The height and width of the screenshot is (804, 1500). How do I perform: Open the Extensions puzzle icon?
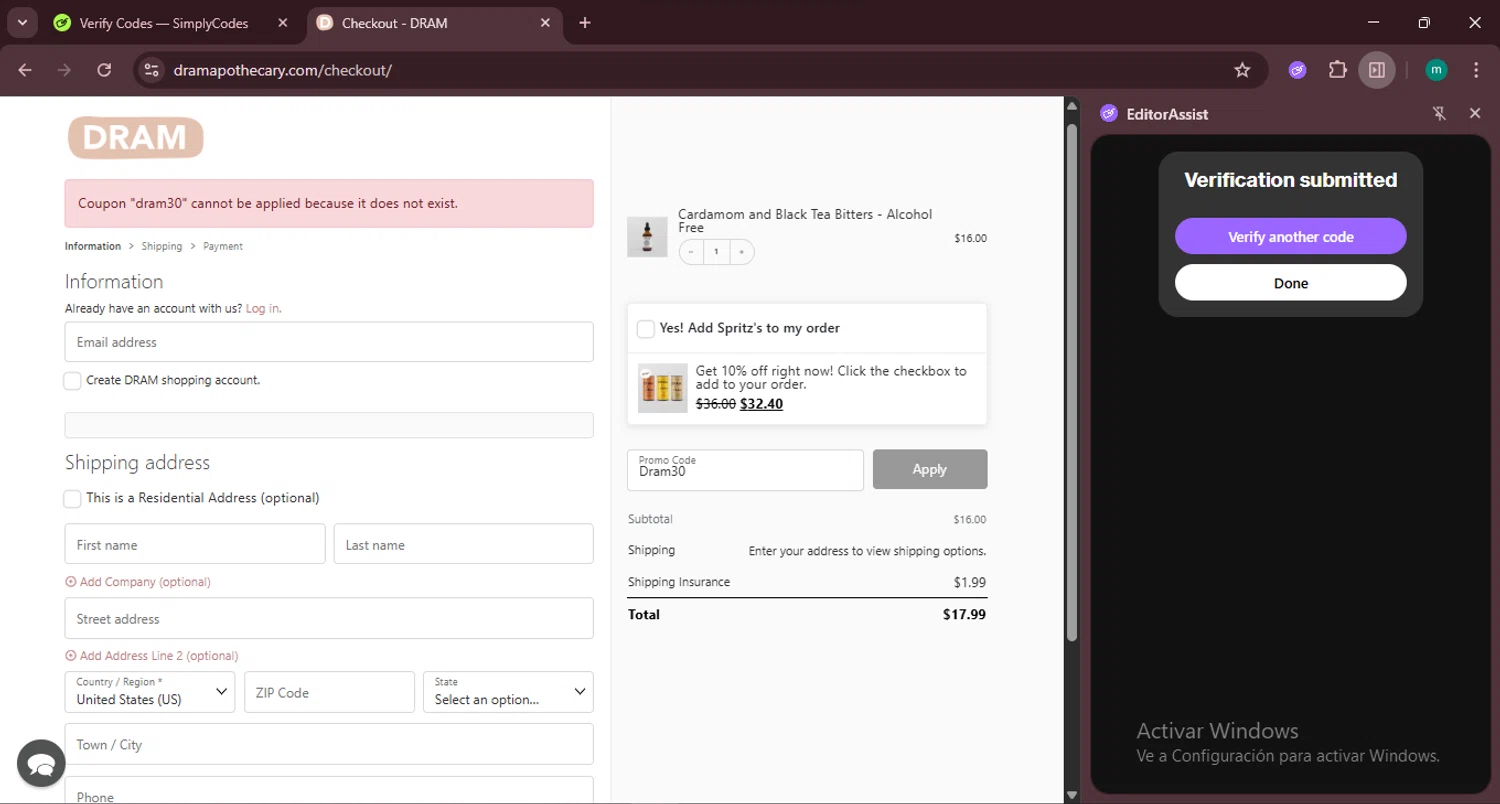pyautogui.click(x=1337, y=70)
